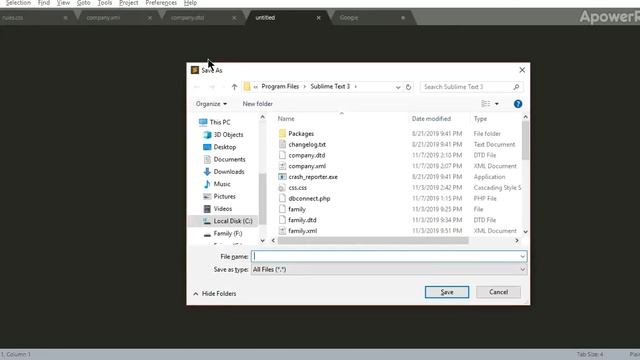Create a New folder
The image size is (640, 360).
point(258,104)
